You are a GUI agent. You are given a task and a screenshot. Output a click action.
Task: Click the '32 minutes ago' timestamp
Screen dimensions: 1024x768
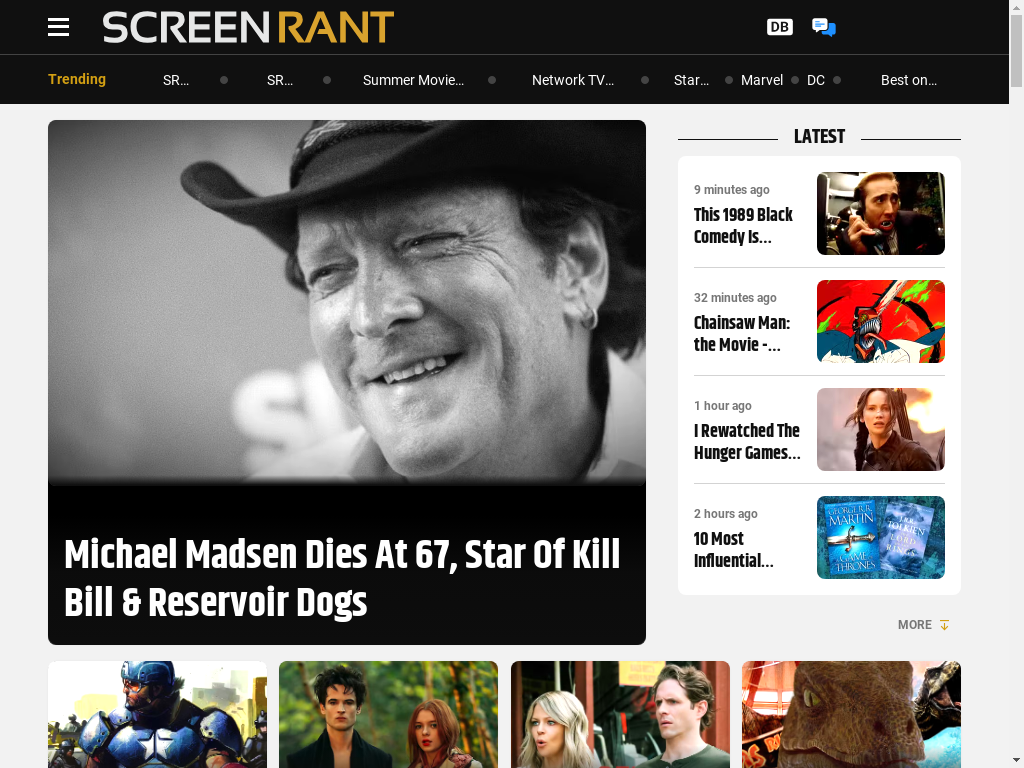point(735,298)
